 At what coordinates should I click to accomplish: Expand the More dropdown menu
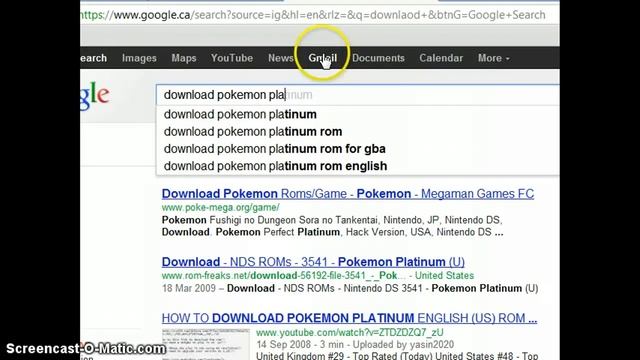point(493,58)
